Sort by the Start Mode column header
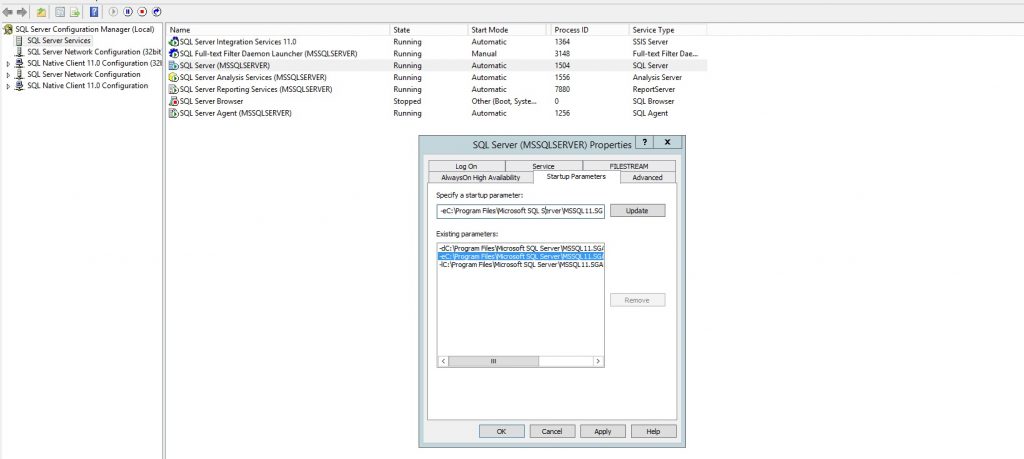Screen dimensions: 1024x459 507,30
